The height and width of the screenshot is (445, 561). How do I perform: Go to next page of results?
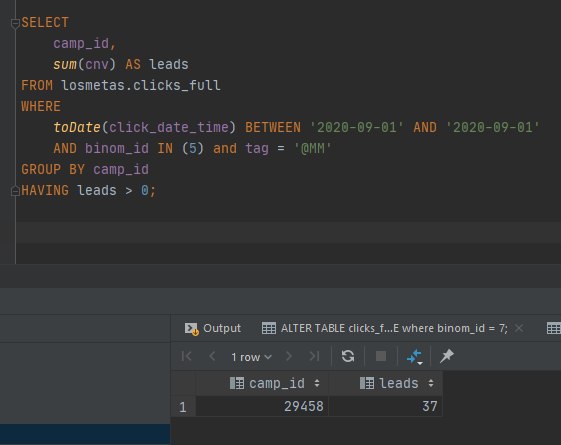[288, 356]
